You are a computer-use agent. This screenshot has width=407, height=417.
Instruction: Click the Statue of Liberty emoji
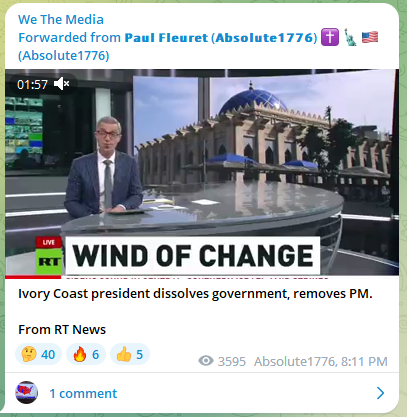pos(350,37)
